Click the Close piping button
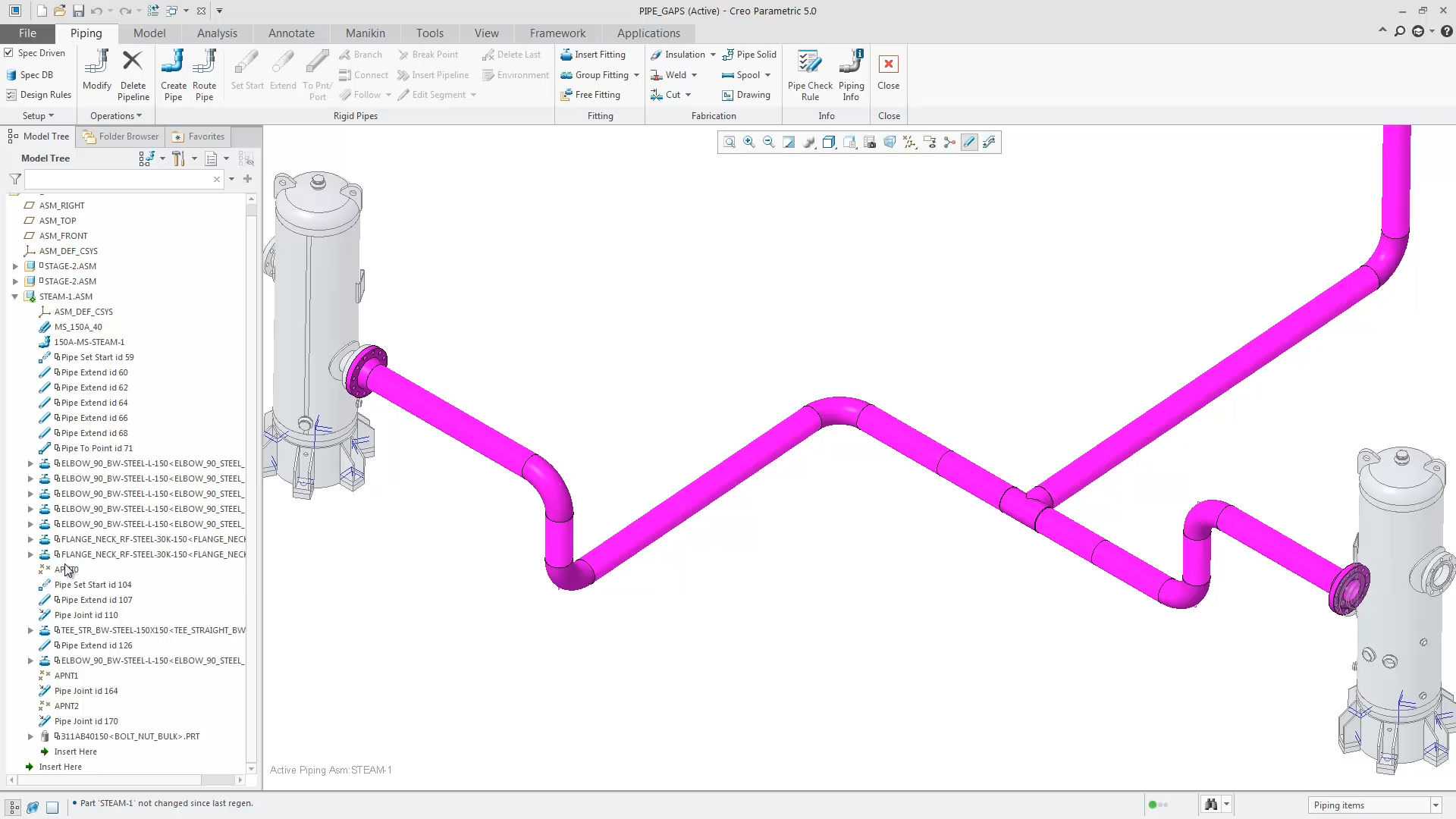 click(x=889, y=71)
